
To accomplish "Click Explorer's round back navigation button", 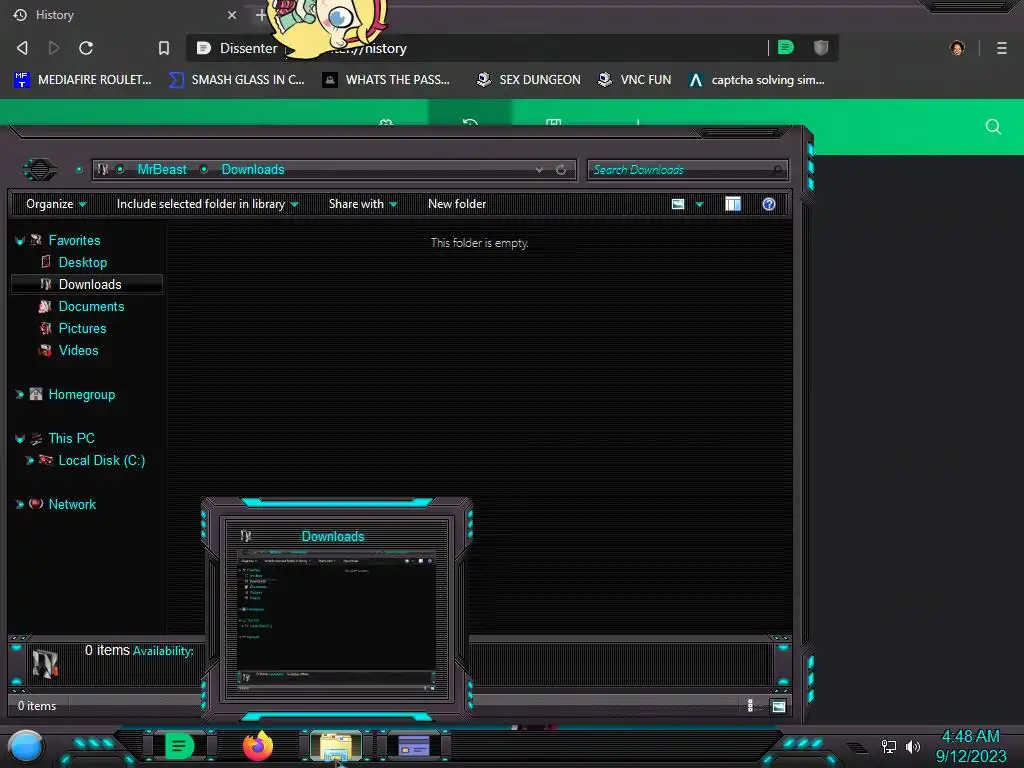I will [x=40, y=170].
